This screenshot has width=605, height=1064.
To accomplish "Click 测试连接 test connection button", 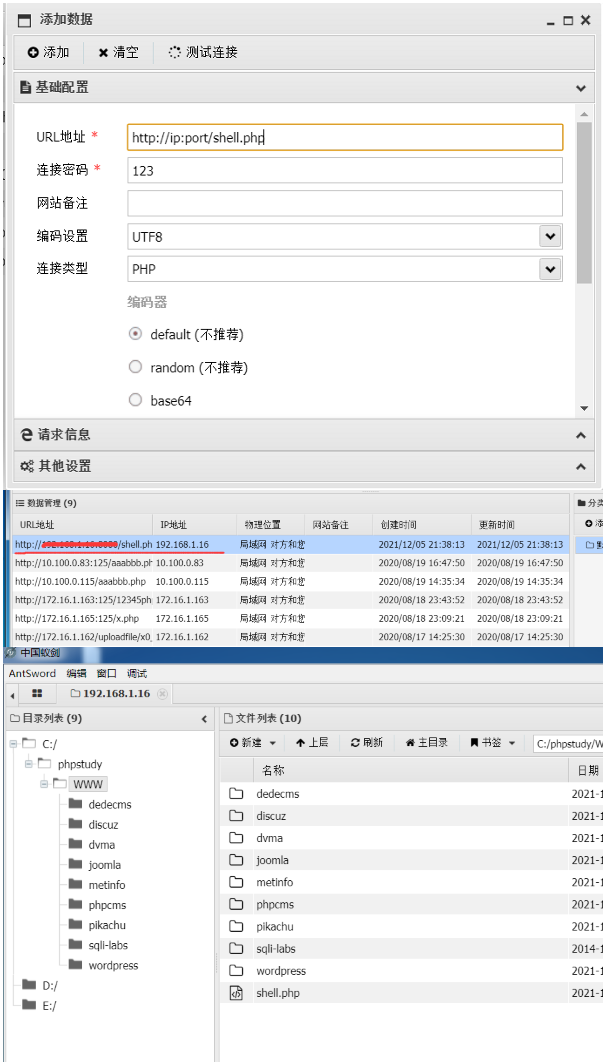I will (203, 52).
